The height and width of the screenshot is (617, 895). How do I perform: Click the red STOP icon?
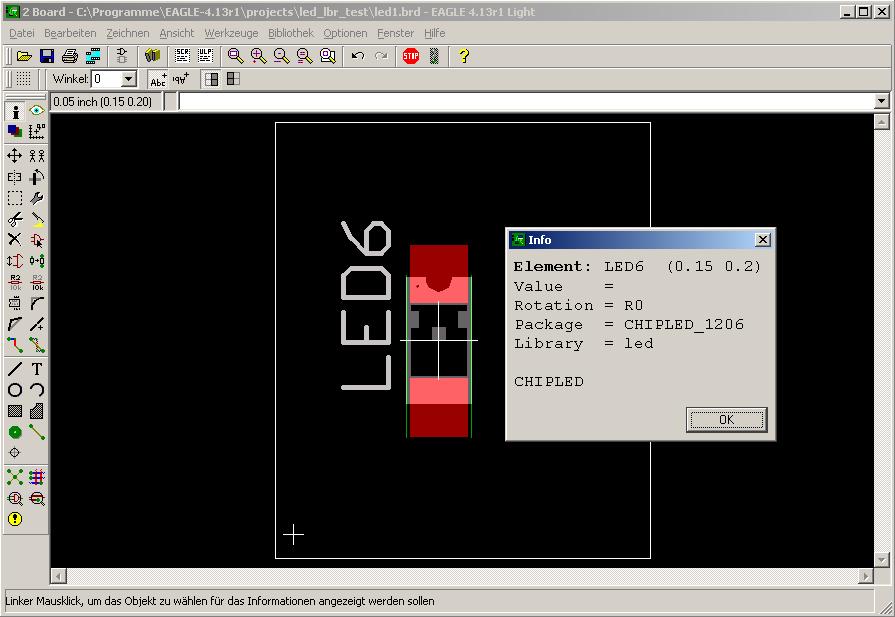tap(411, 56)
